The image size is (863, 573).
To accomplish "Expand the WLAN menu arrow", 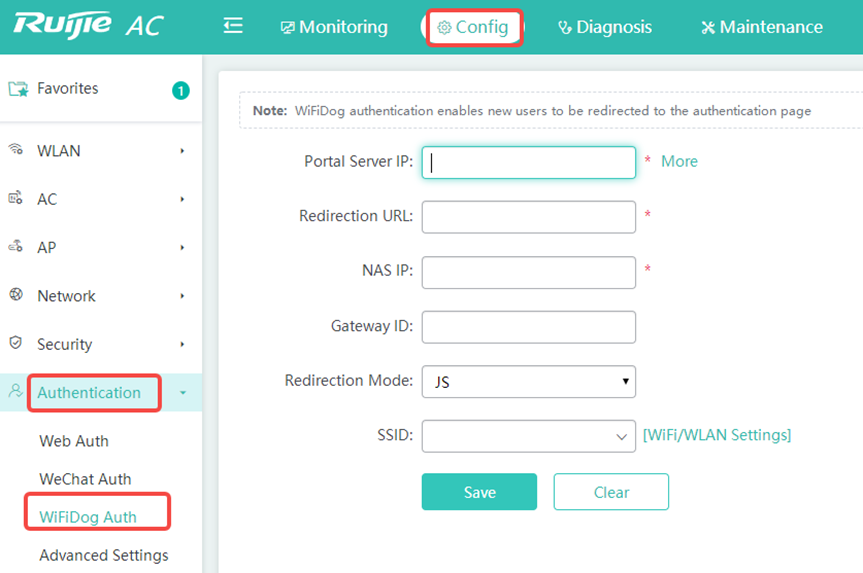I will point(182,151).
